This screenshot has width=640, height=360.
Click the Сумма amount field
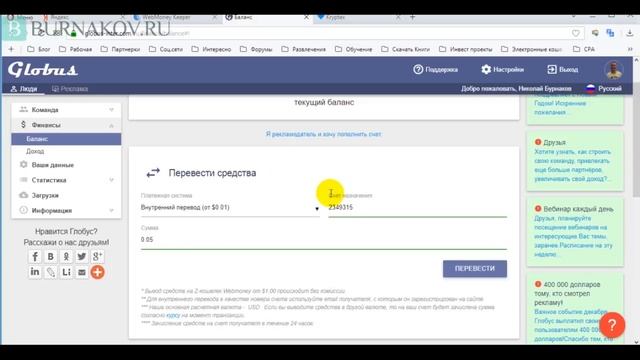[x=324, y=240]
